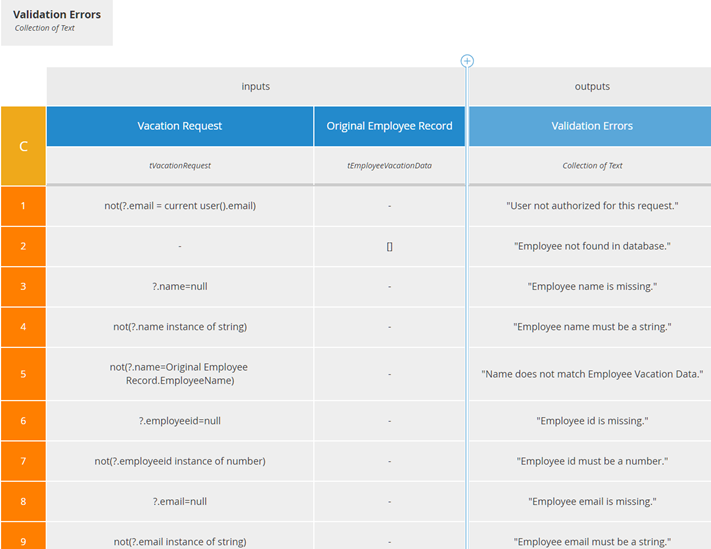
Task: Select the inputs section header
Action: (x=256, y=87)
